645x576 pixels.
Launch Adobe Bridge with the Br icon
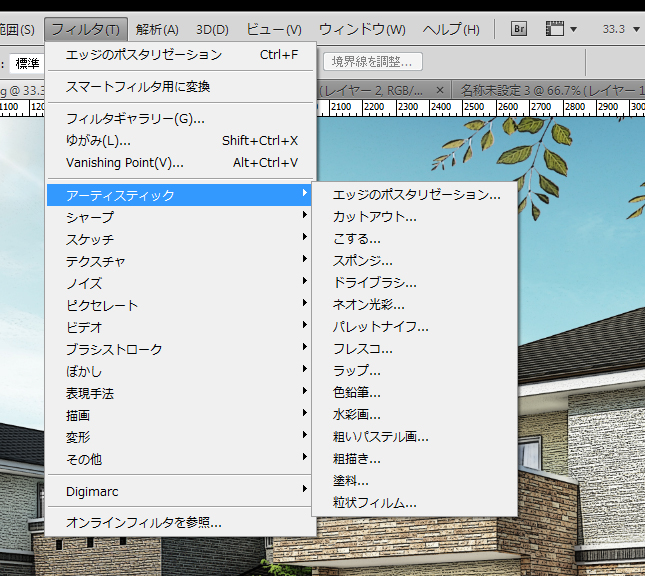(x=519, y=29)
